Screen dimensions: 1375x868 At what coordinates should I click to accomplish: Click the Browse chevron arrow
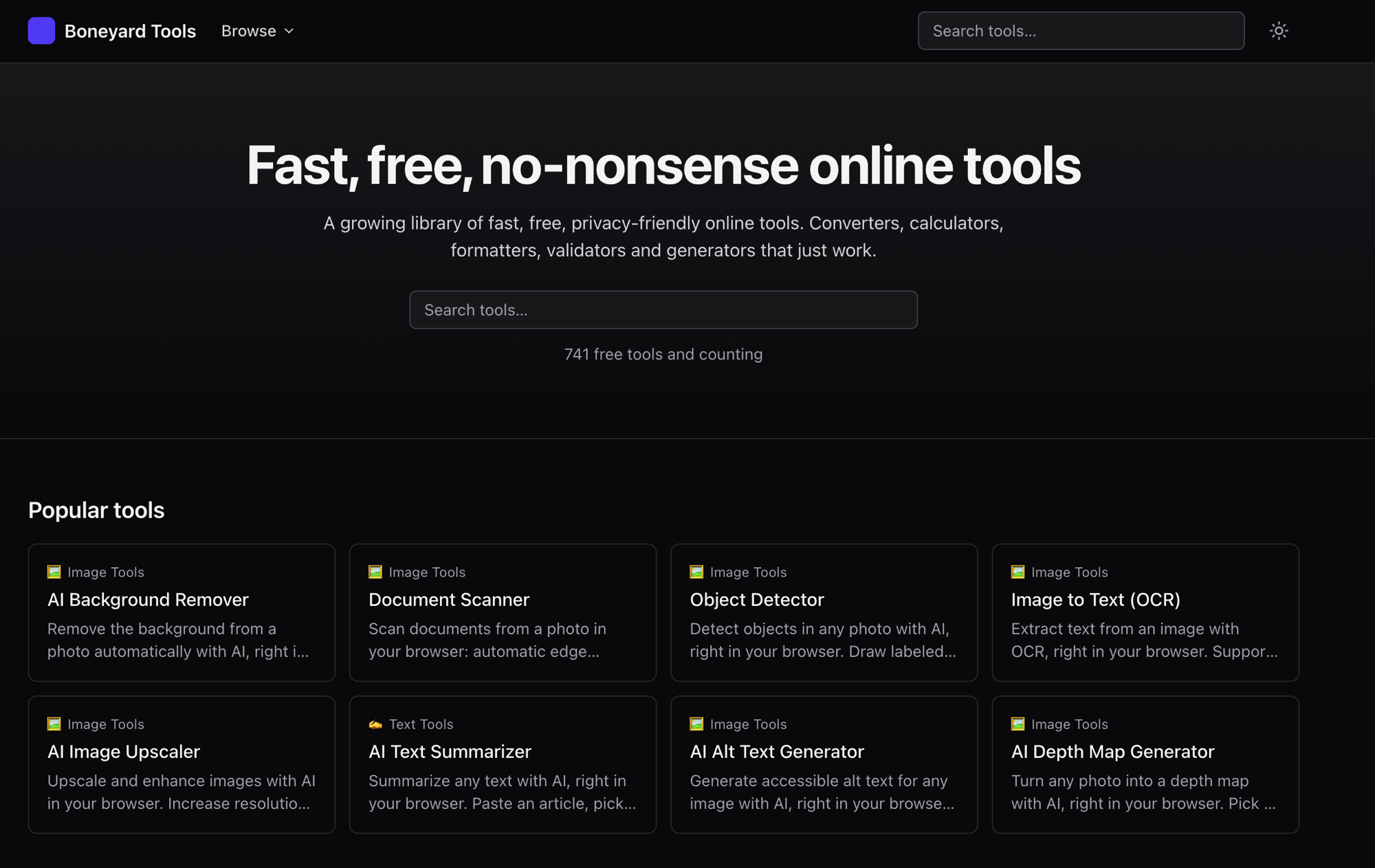[x=289, y=32]
